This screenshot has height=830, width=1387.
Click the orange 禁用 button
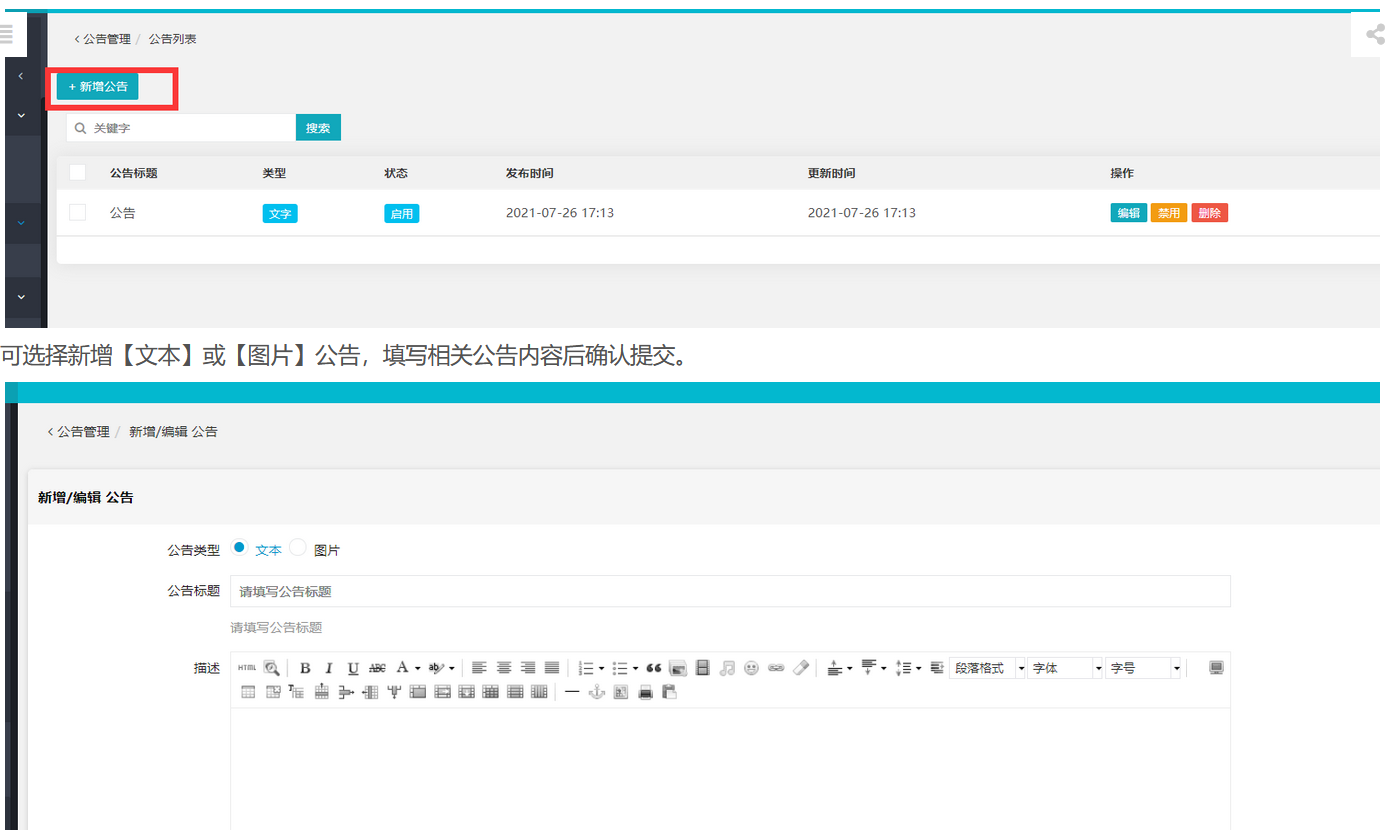click(x=1169, y=213)
